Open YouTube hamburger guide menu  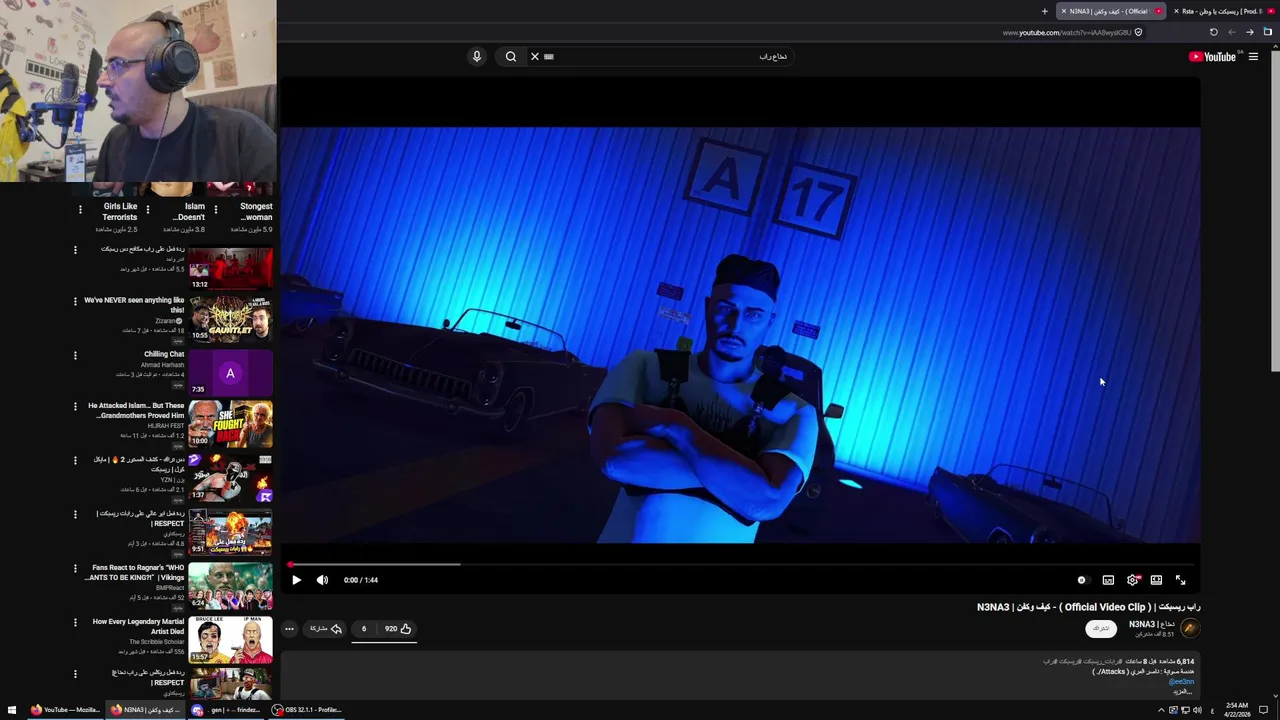pos(1253,57)
